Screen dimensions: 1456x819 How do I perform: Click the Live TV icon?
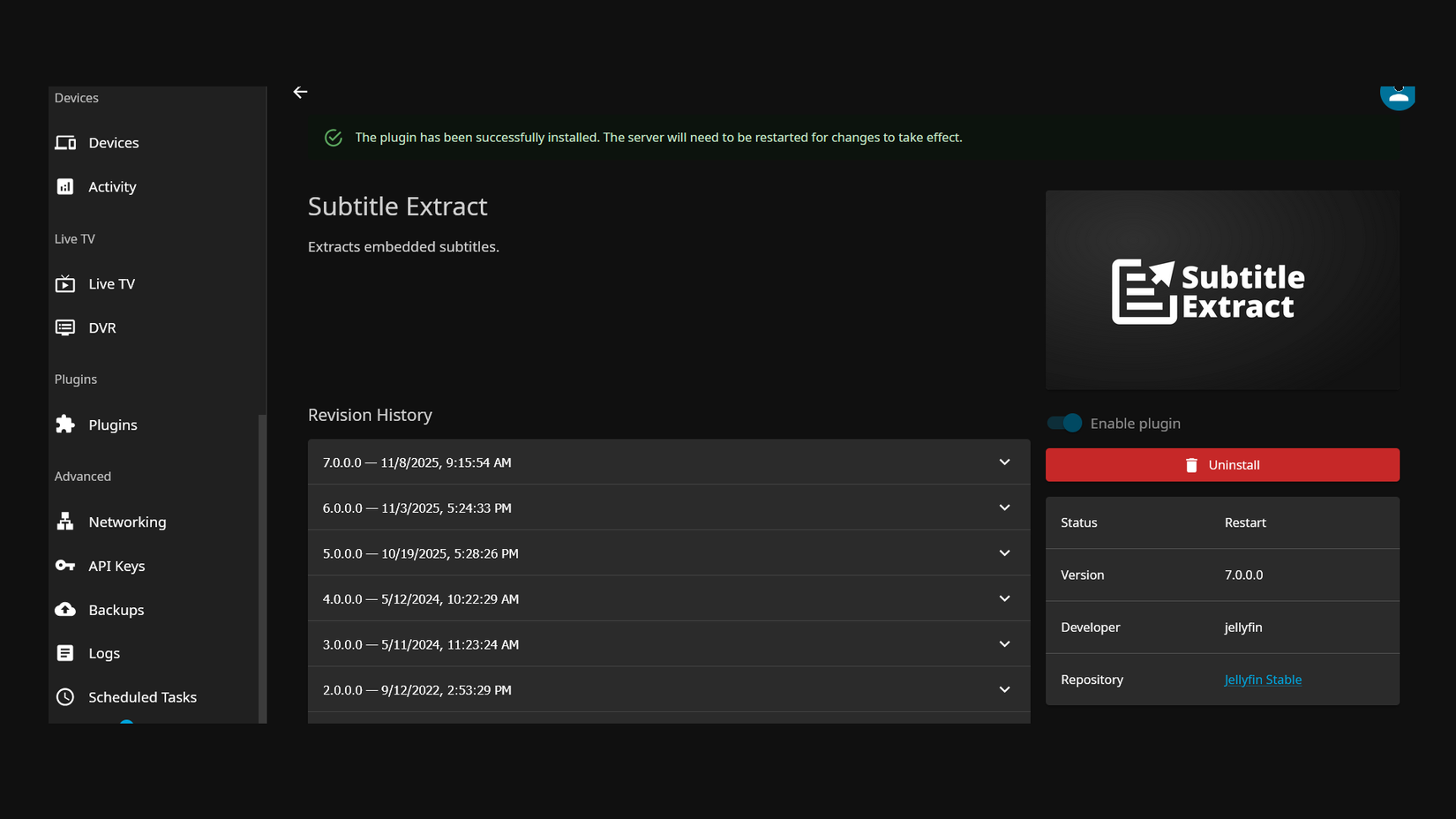(65, 283)
